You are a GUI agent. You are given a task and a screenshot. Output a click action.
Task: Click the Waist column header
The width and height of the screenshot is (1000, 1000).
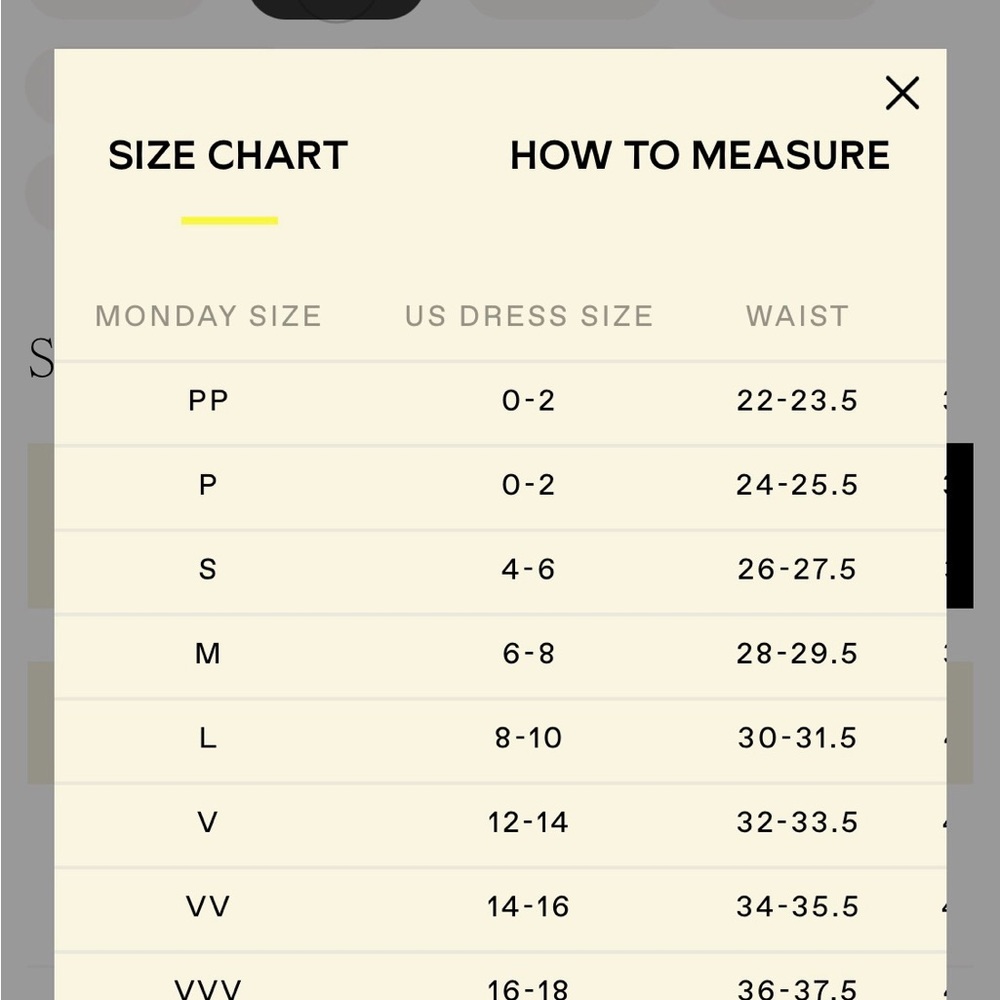pyautogui.click(x=797, y=316)
